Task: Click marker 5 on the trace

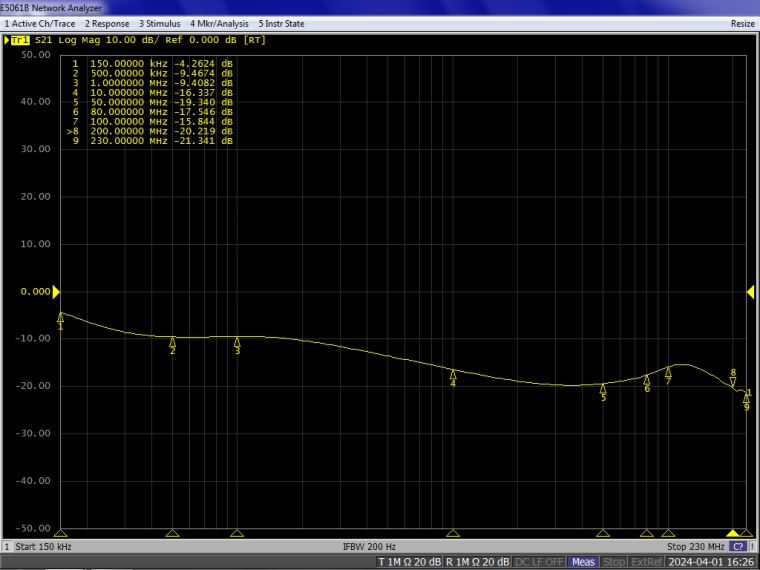Action: point(603,388)
